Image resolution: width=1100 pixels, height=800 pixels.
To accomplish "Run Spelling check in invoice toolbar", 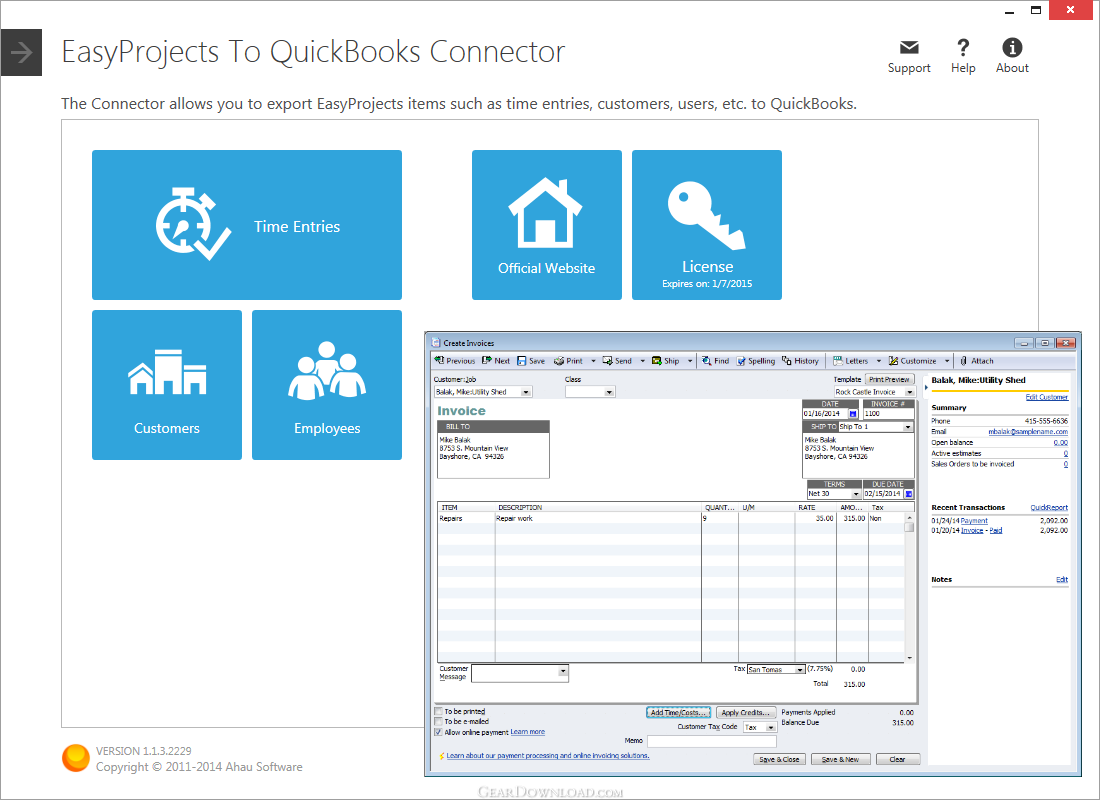I will click(756, 361).
